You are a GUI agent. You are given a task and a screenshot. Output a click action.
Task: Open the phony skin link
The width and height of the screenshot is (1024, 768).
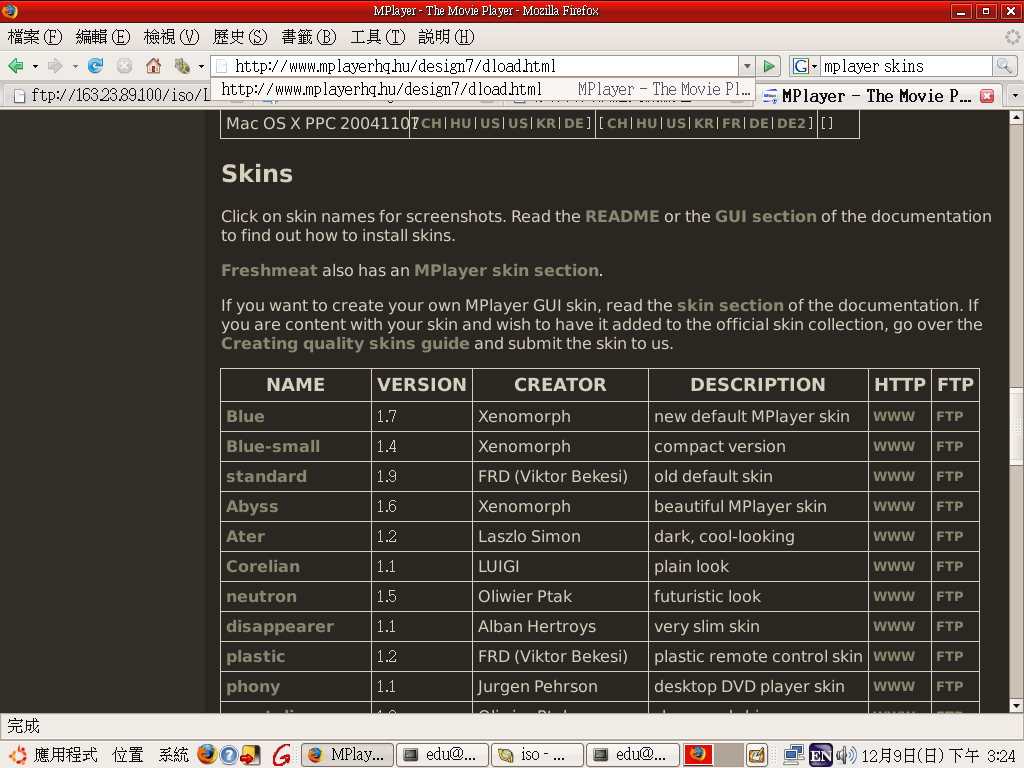coord(253,687)
